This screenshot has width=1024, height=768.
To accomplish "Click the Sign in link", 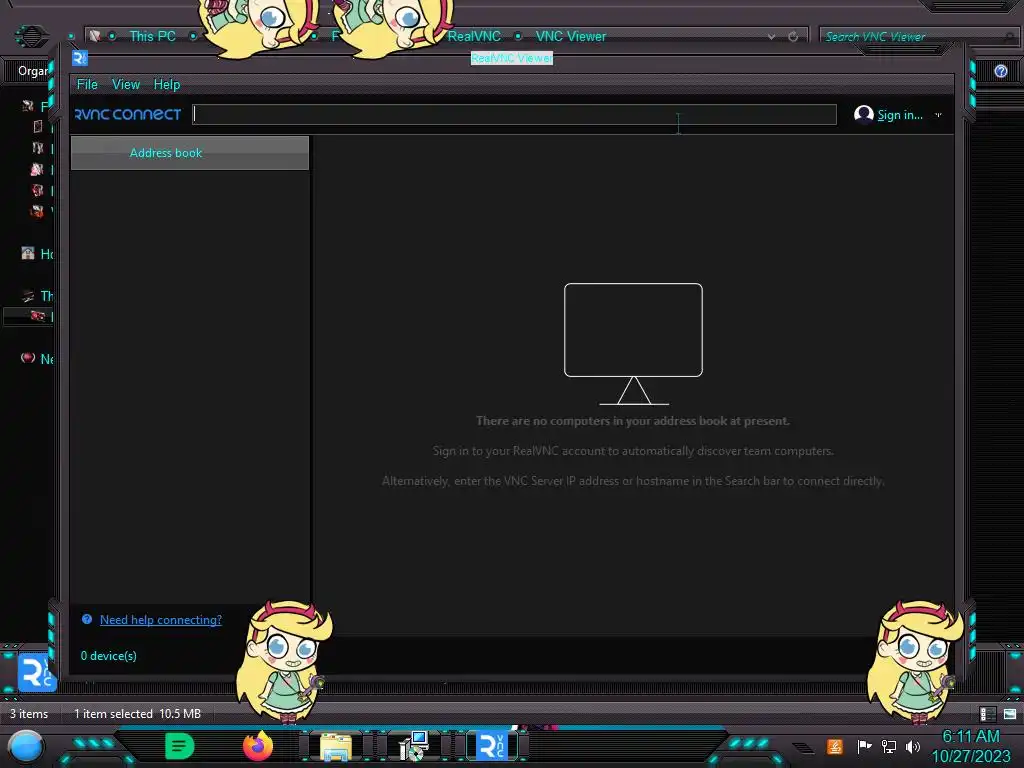I will point(900,115).
